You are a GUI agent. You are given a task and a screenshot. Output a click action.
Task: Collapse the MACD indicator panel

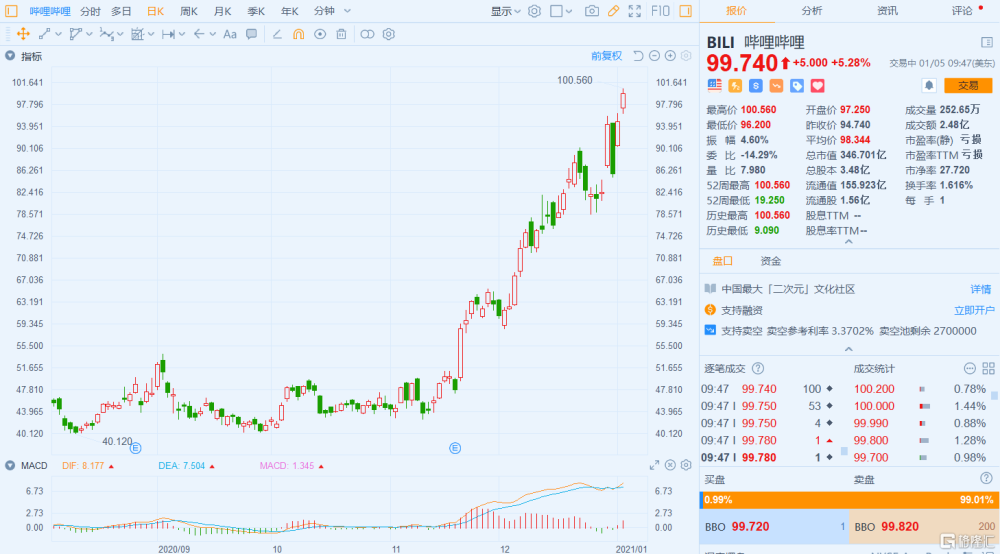coord(10,465)
